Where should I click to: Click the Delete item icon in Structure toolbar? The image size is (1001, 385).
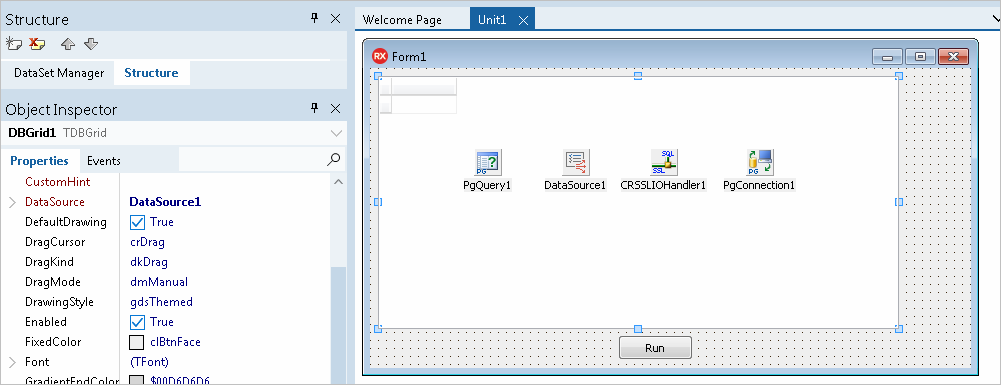37,44
